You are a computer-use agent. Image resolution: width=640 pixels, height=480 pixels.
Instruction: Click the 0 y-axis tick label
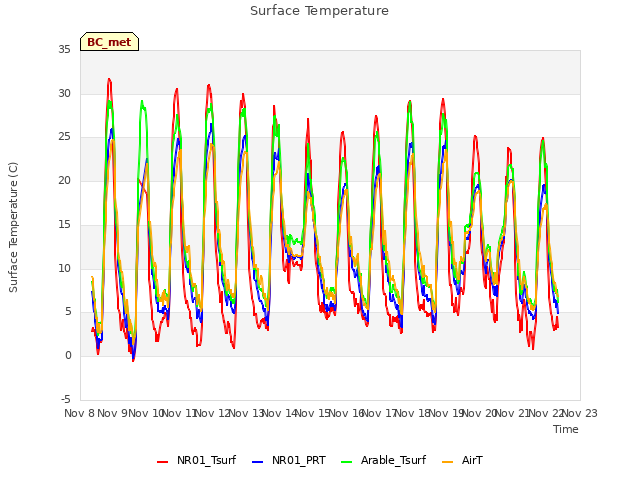point(68,356)
